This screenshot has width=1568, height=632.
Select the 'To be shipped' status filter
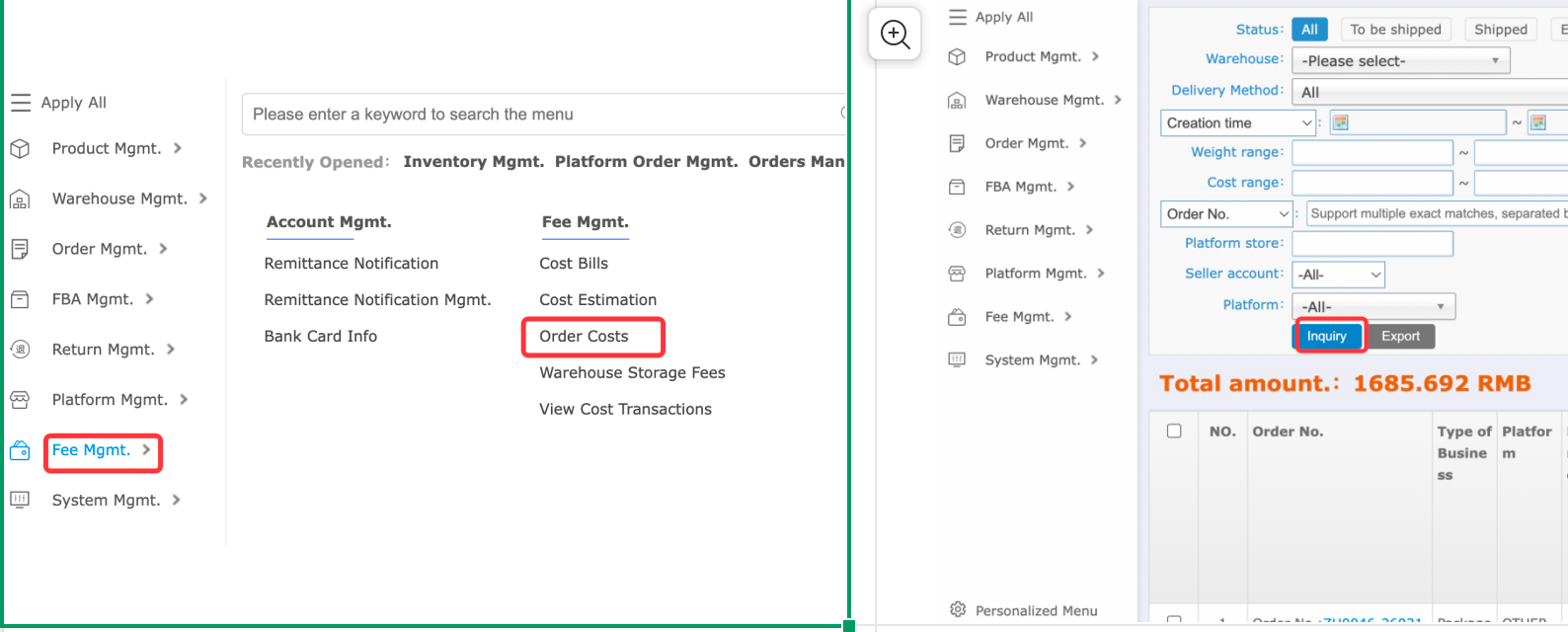pos(1395,30)
